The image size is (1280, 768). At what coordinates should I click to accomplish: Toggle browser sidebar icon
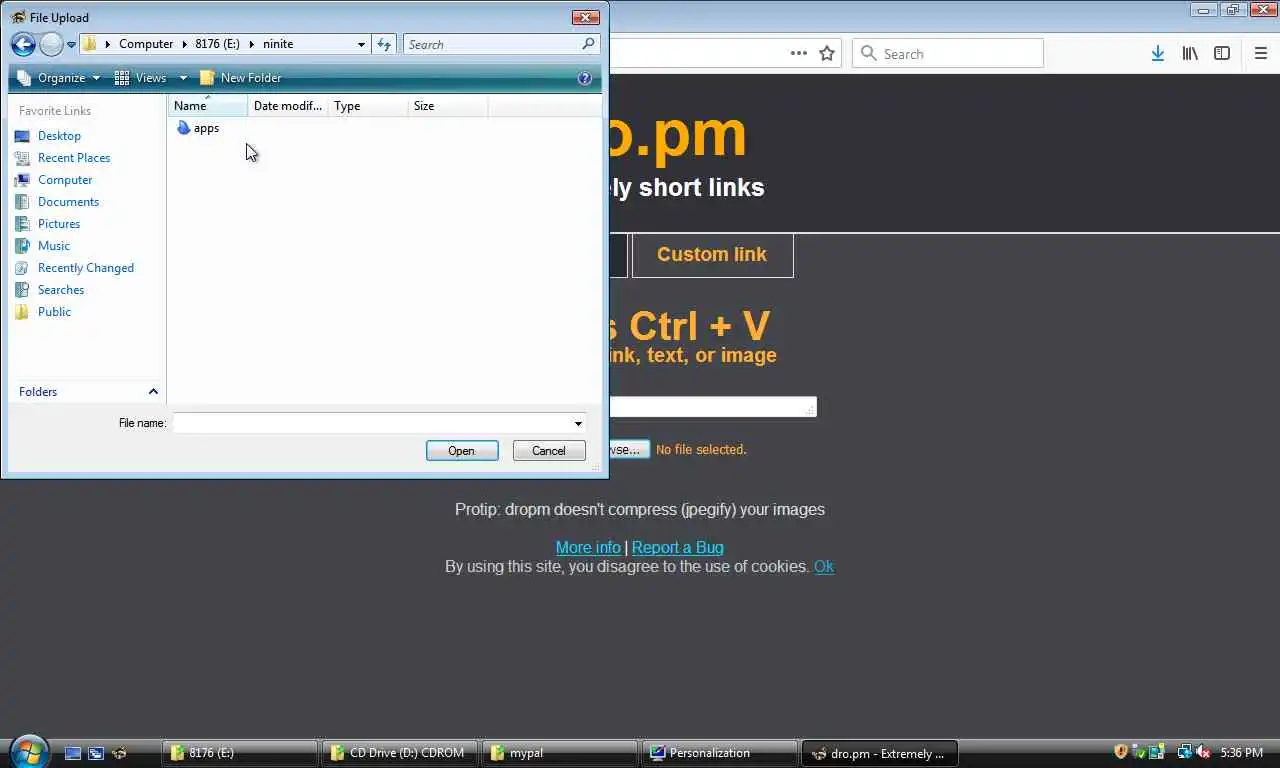(x=1222, y=54)
